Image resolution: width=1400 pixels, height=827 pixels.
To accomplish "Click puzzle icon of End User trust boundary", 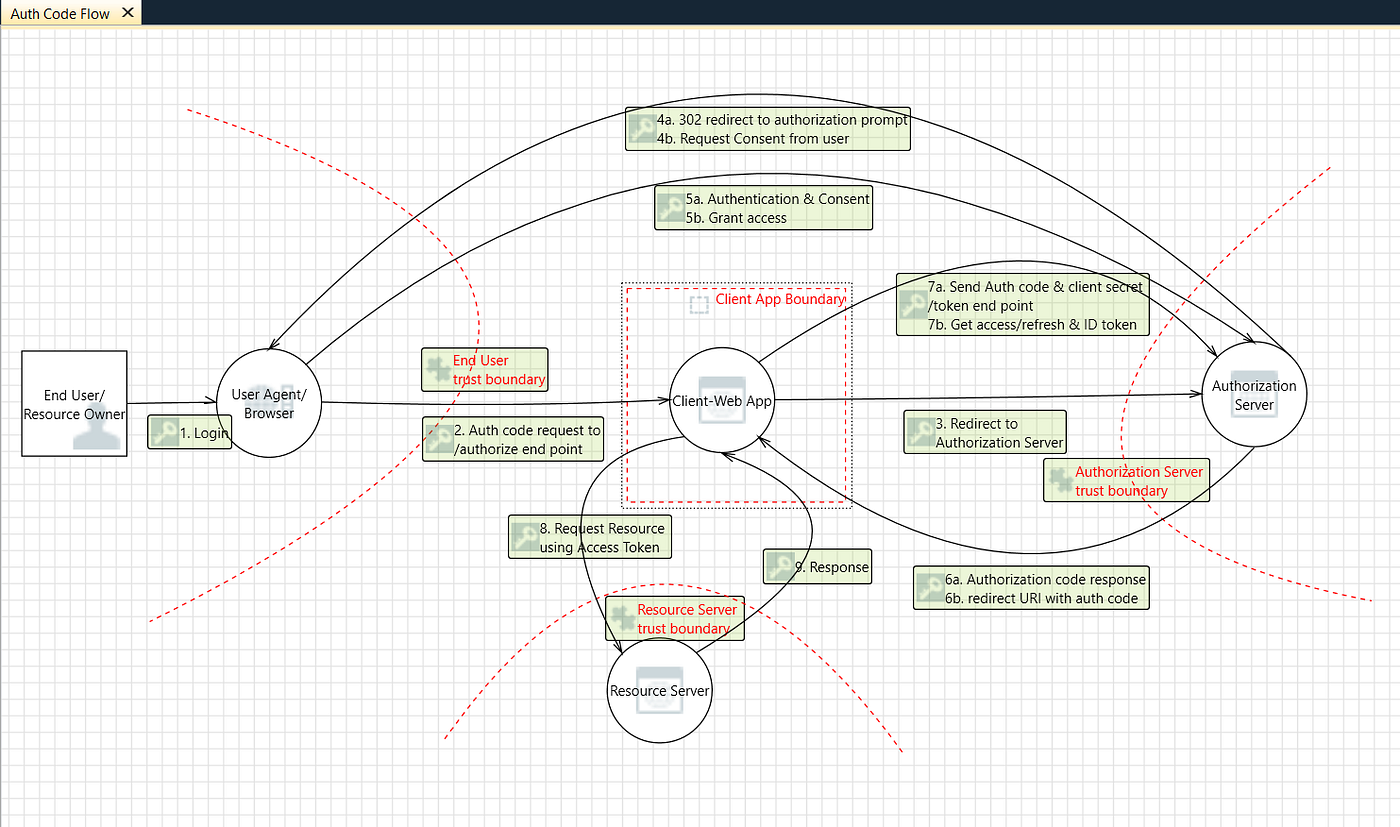I will point(438,369).
